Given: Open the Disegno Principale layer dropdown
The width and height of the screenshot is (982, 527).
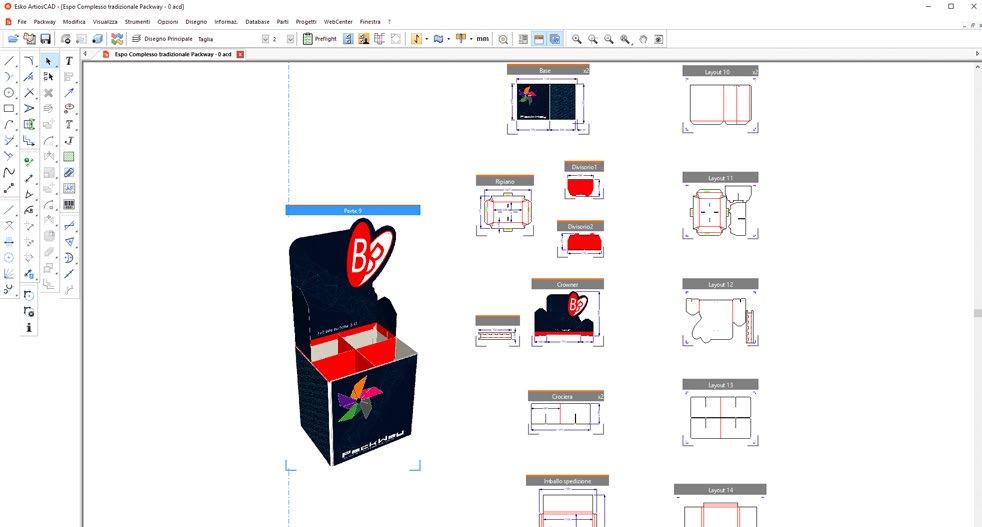Looking at the screenshot, I should point(265,39).
